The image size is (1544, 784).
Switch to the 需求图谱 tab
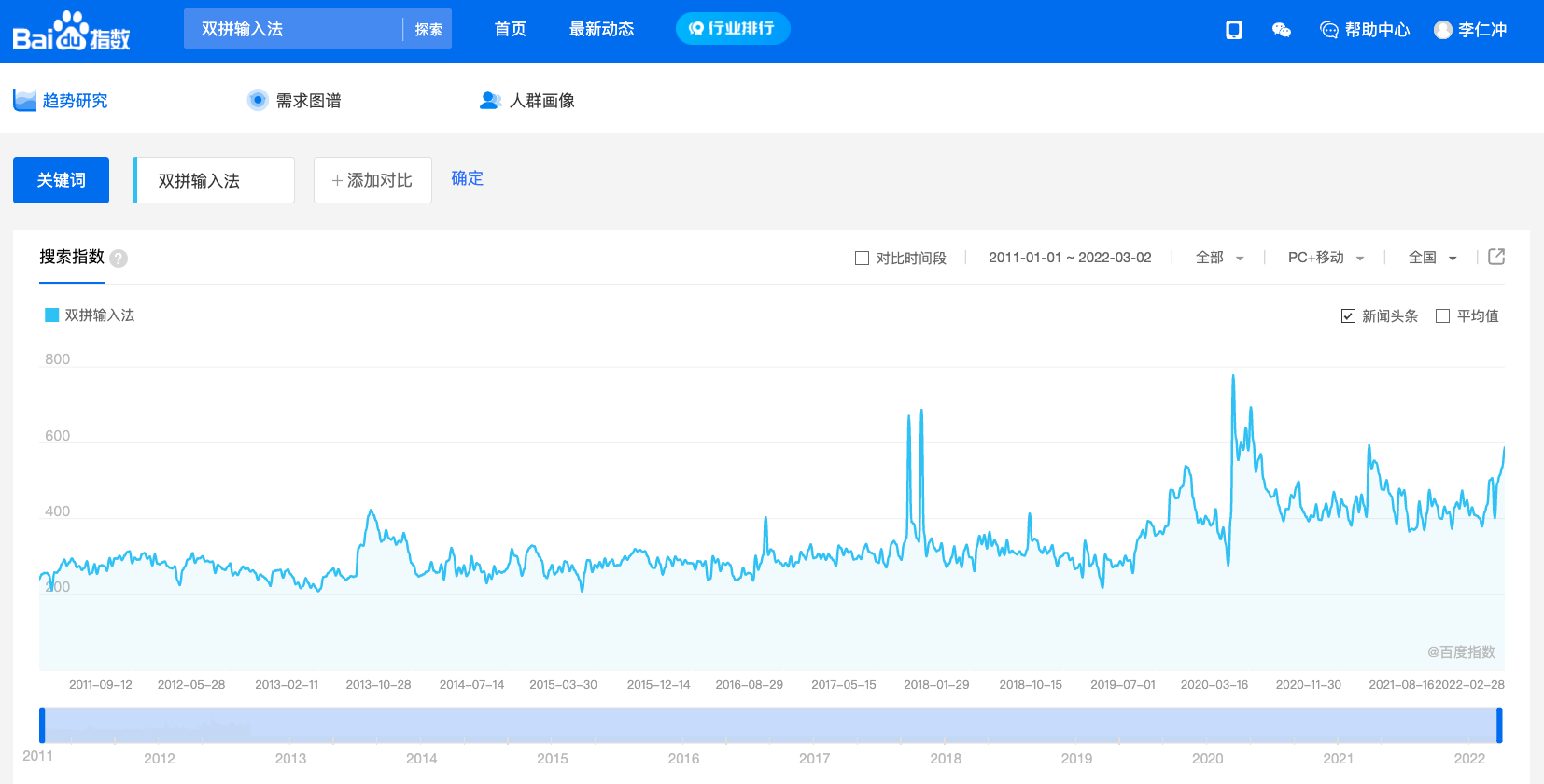click(294, 100)
